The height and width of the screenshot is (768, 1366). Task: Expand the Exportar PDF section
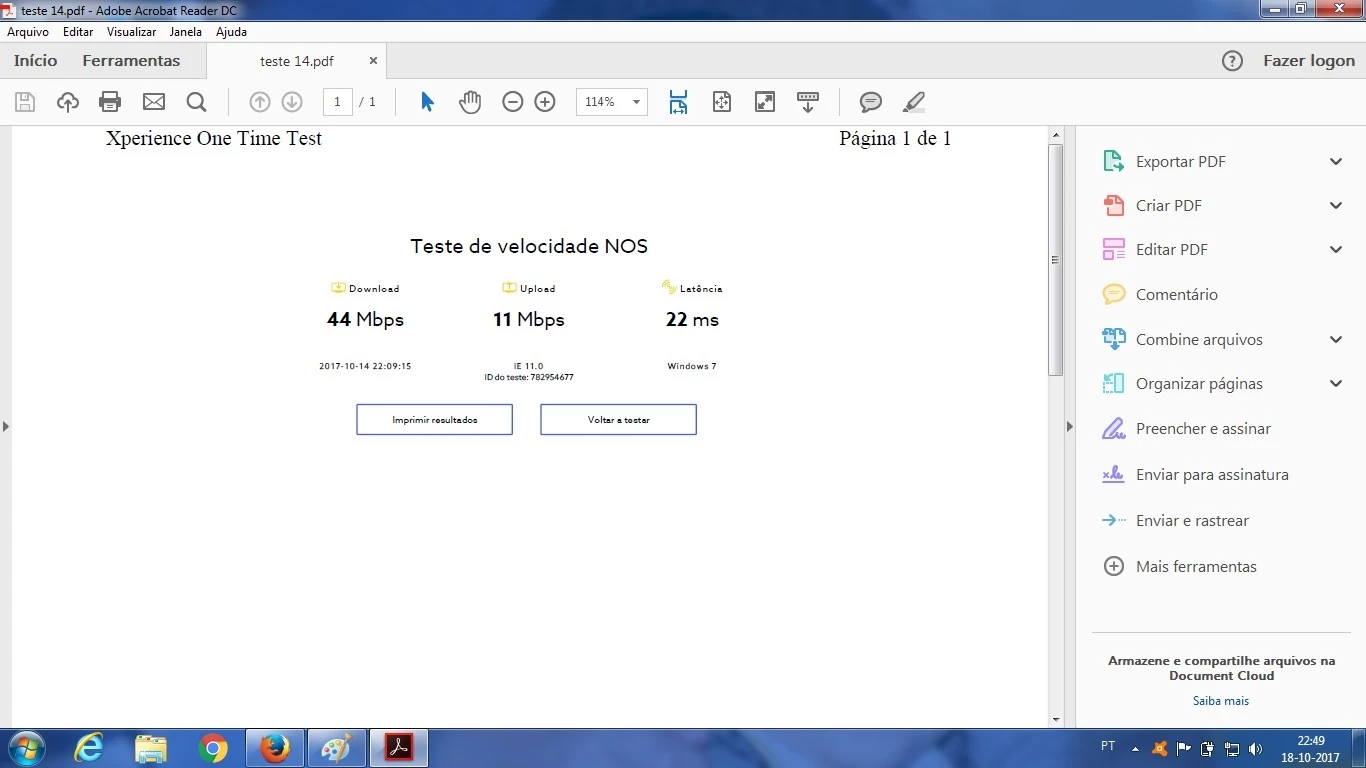(1335, 162)
